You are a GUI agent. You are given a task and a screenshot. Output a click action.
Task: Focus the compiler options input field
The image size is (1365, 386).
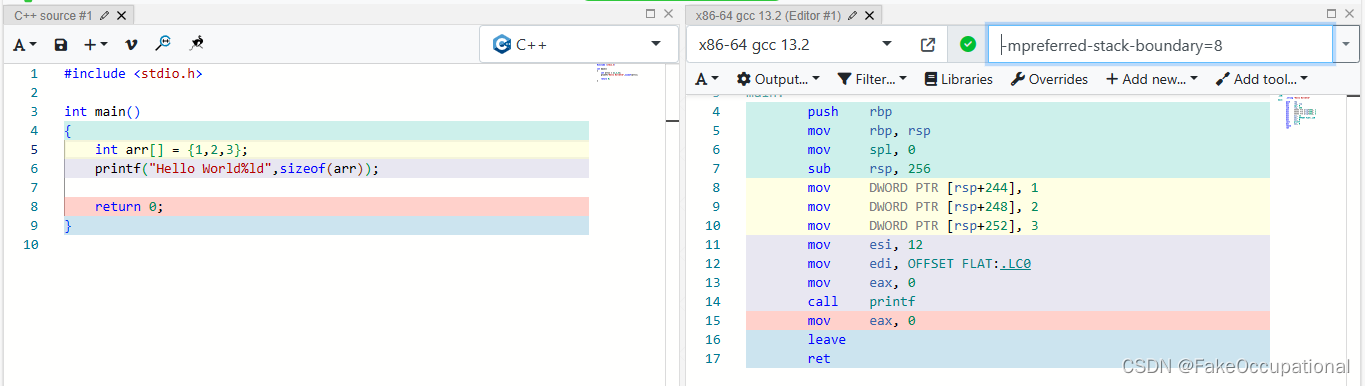[x=1160, y=45]
